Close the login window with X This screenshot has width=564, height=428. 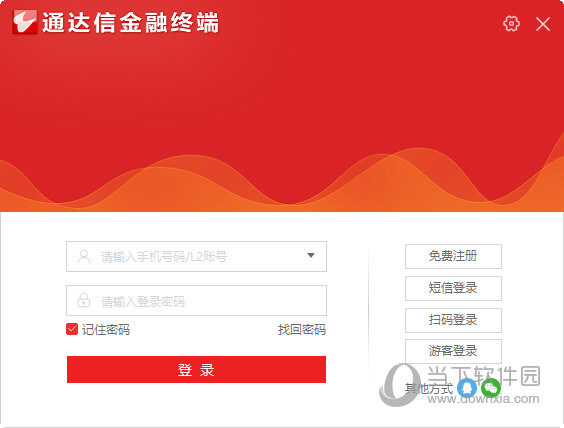click(x=543, y=24)
